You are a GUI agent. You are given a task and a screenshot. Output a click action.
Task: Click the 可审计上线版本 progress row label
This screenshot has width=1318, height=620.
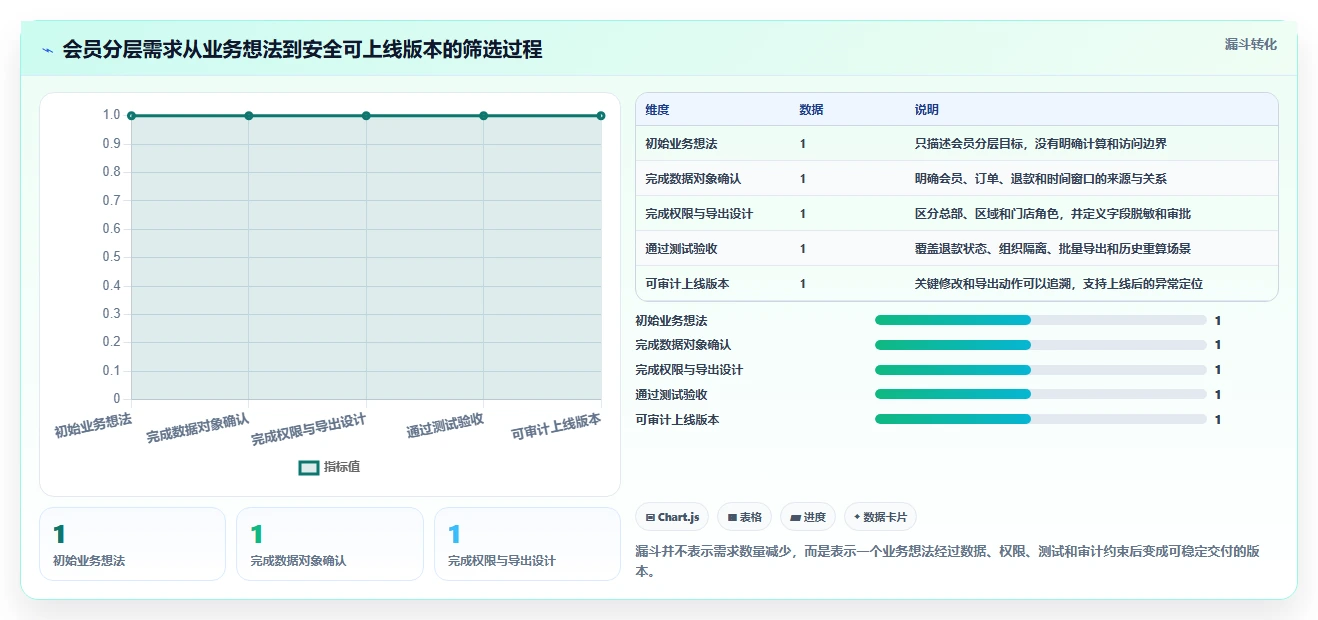(677, 420)
